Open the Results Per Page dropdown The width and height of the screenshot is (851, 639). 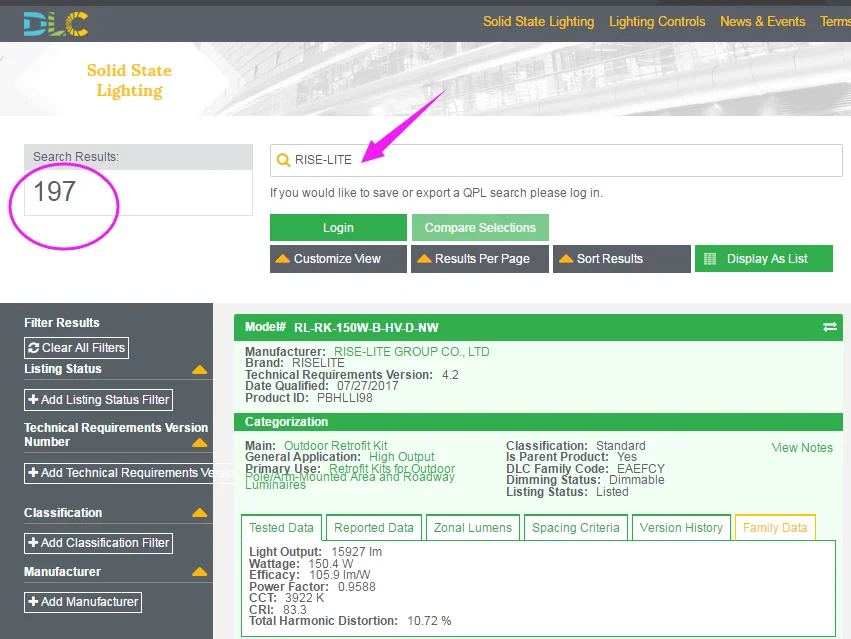[x=480, y=259]
